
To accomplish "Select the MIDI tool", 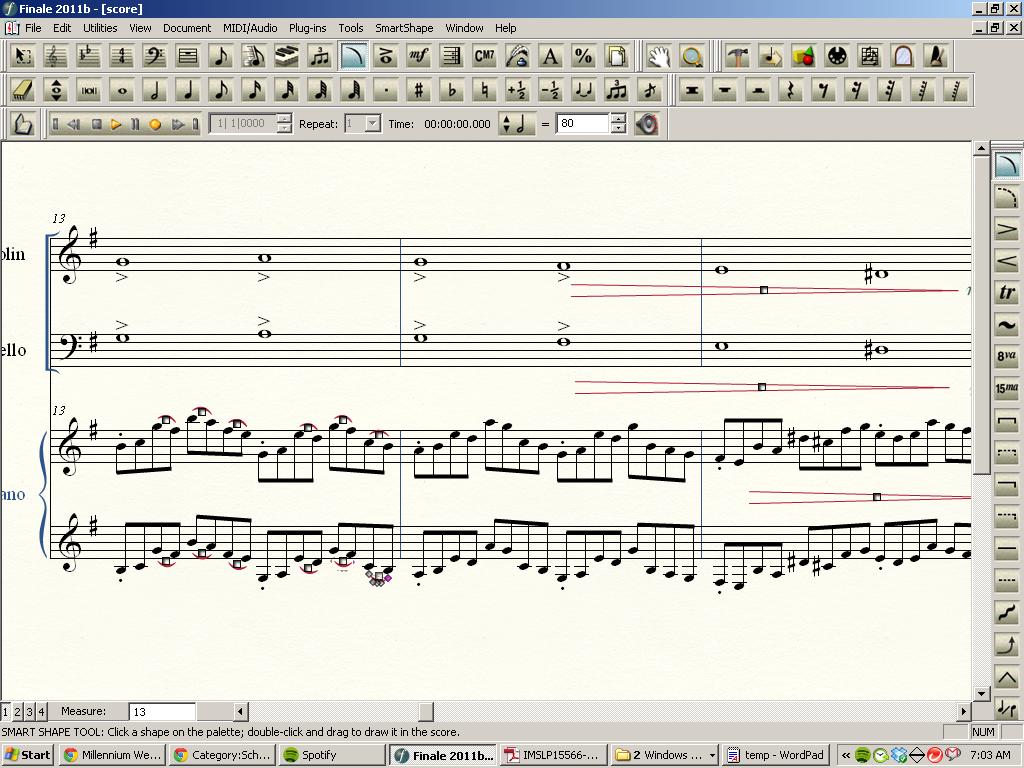I will (837, 56).
